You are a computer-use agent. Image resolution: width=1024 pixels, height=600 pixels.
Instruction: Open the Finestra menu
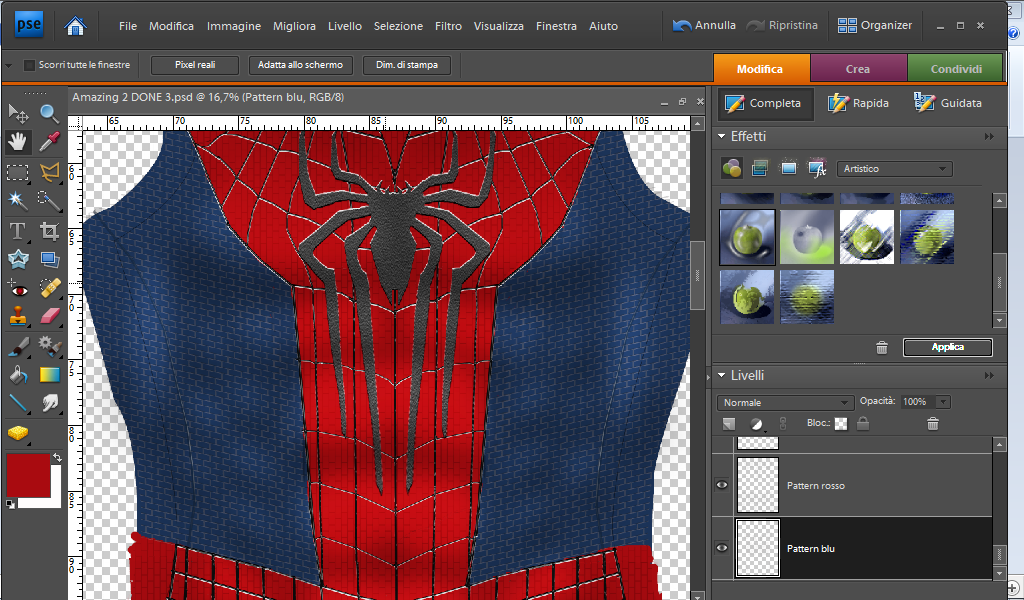tap(556, 26)
